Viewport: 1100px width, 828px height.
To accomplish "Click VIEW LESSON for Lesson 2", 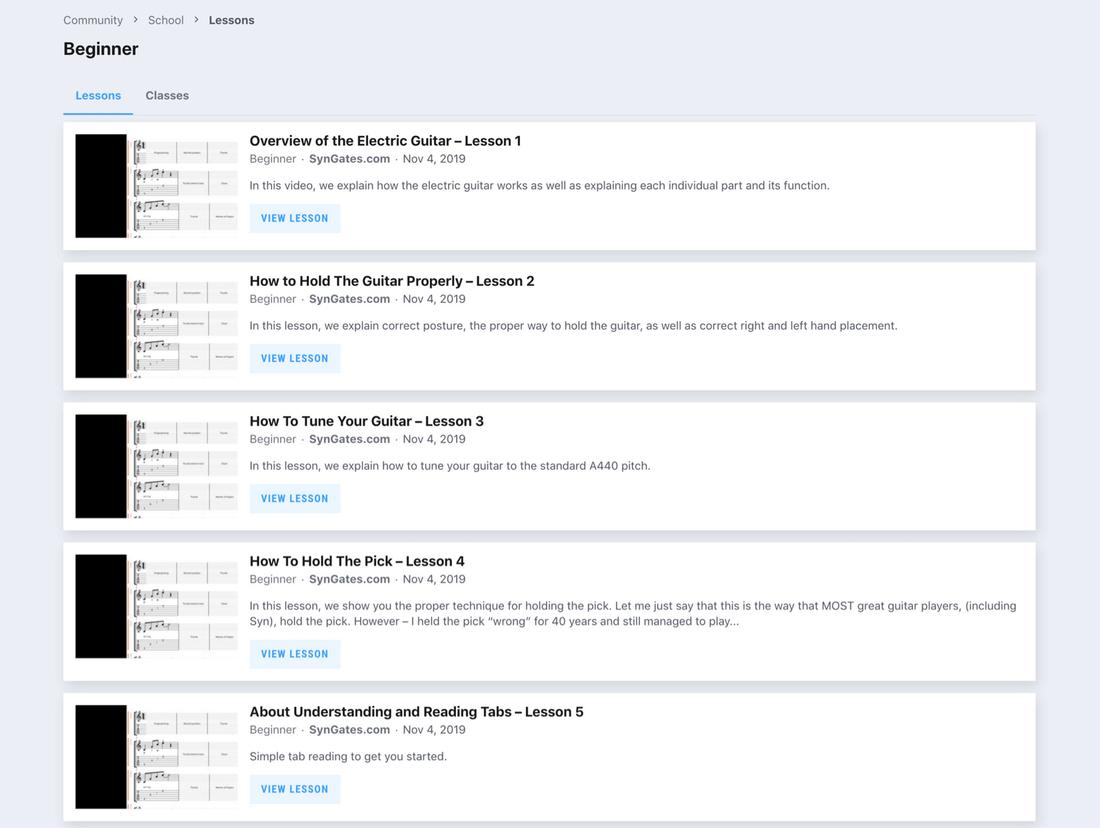I will (x=294, y=358).
